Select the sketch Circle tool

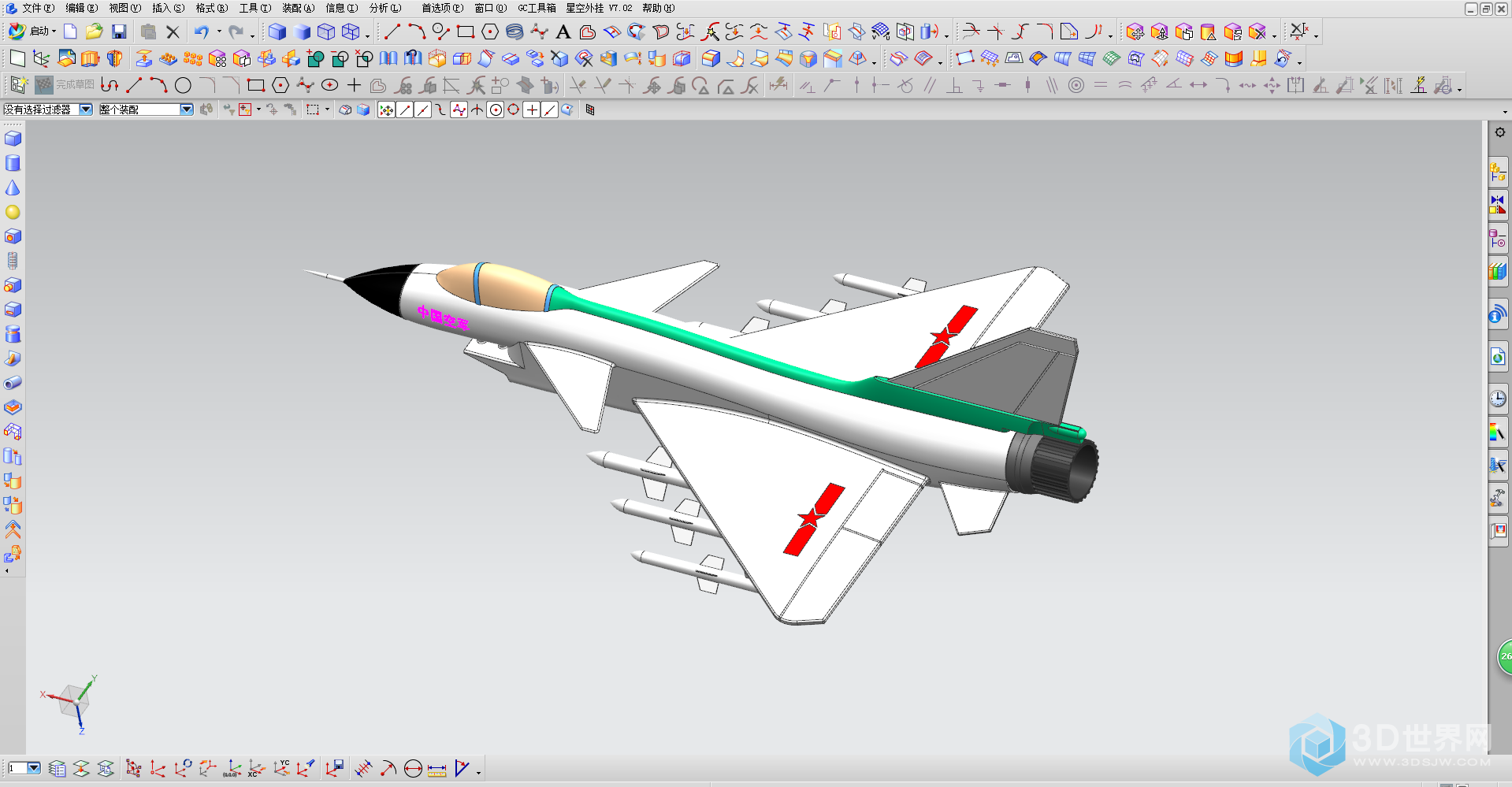pos(183,85)
